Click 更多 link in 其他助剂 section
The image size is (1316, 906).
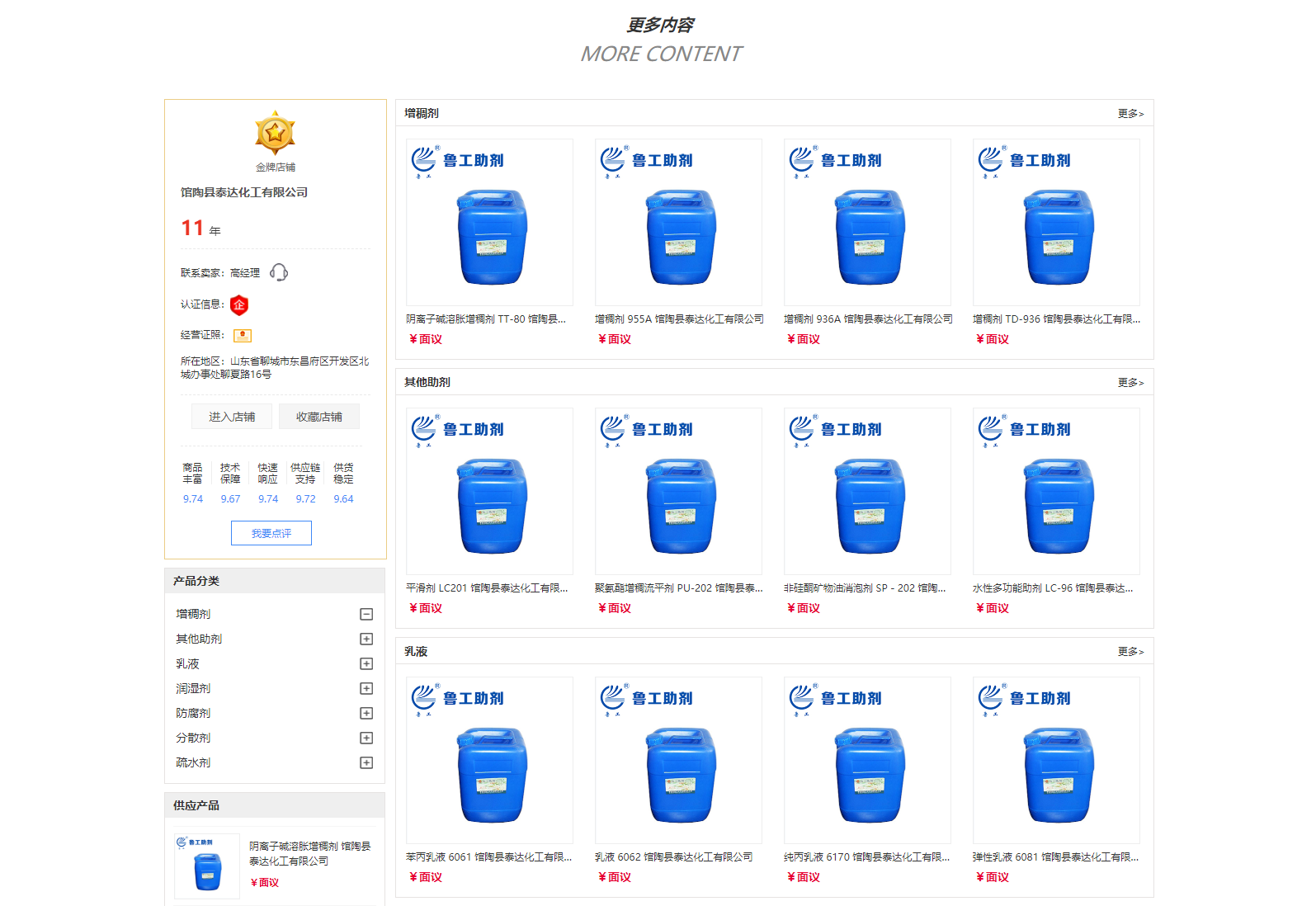tap(1130, 382)
